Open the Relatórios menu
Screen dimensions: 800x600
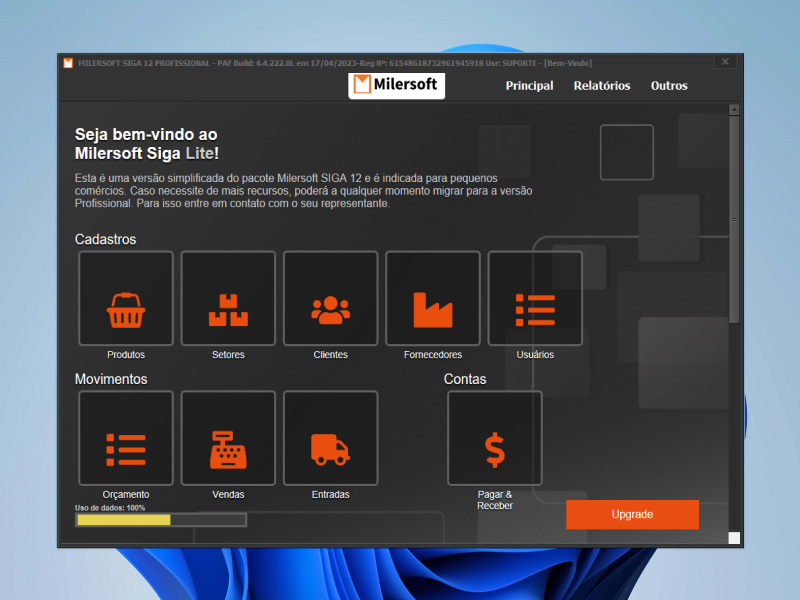602,86
